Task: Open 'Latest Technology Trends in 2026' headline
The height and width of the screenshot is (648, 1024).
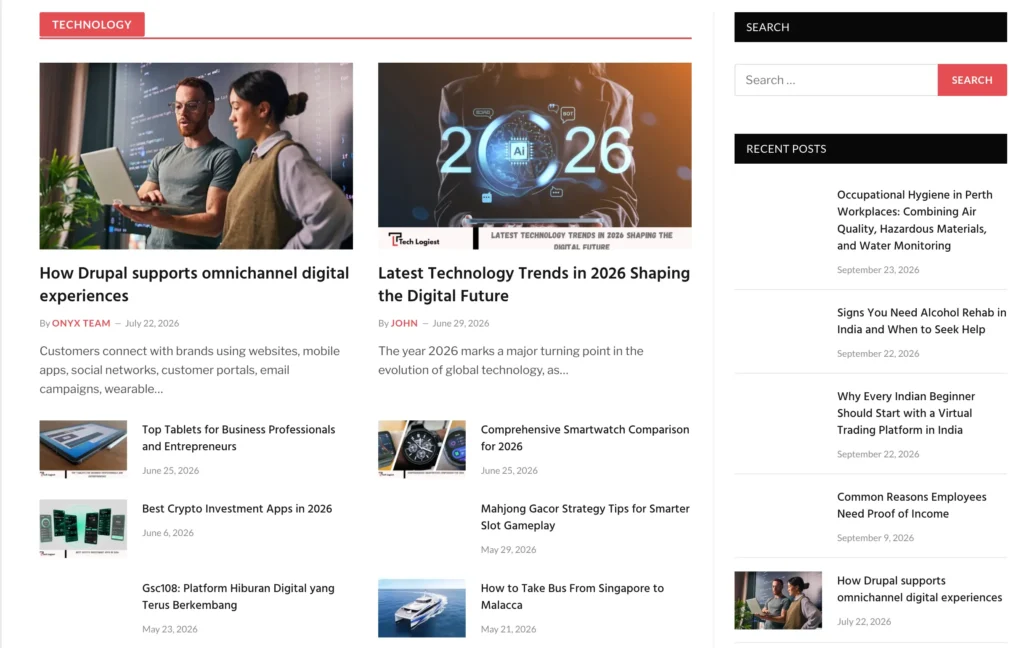Action: [x=534, y=284]
